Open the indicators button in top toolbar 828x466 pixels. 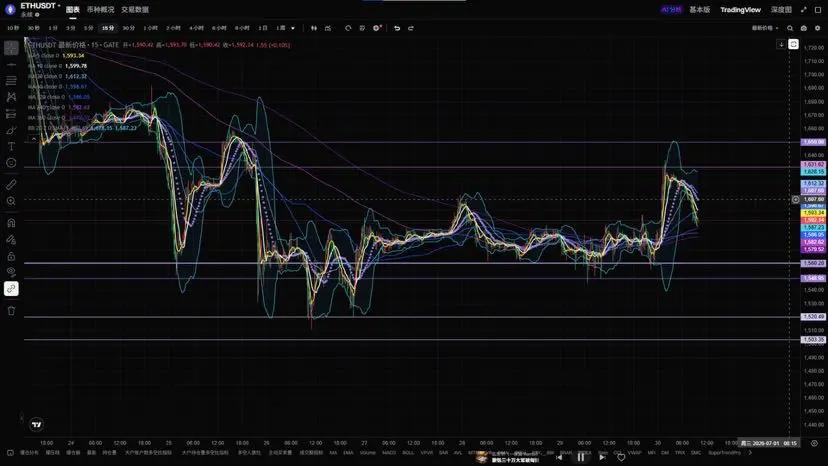tap(328, 28)
